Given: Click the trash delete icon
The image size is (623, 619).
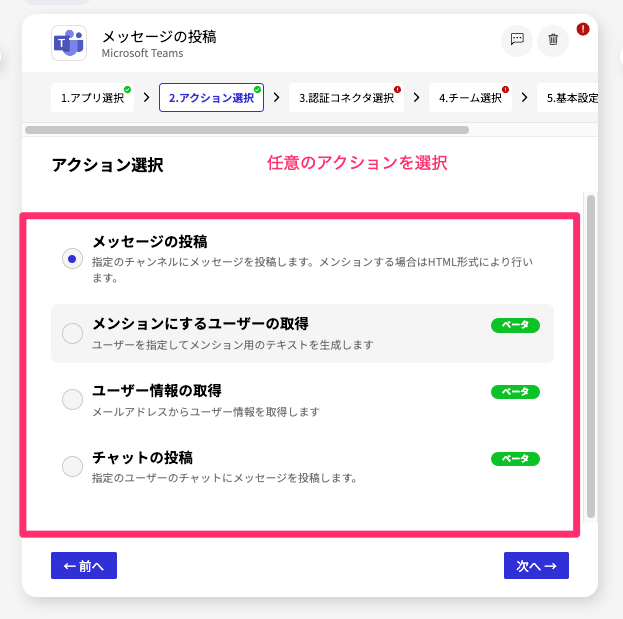Looking at the screenshot, I should (x=553, y=39).
